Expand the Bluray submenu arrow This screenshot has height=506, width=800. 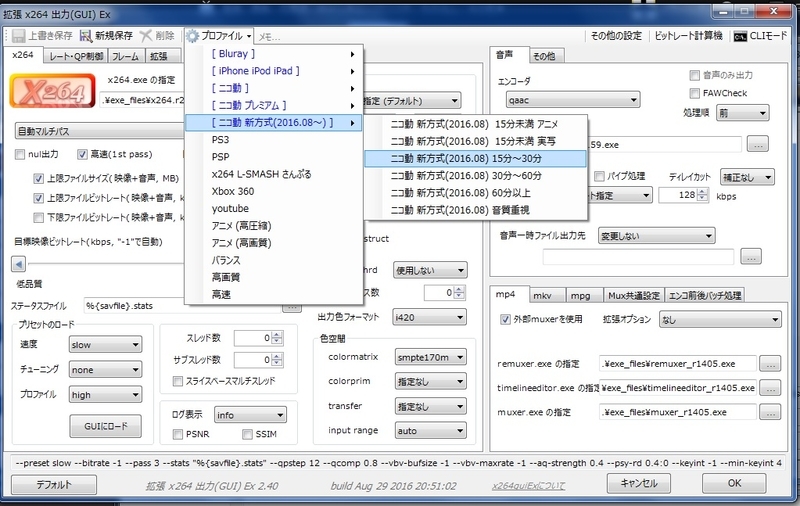coord(352,54)
